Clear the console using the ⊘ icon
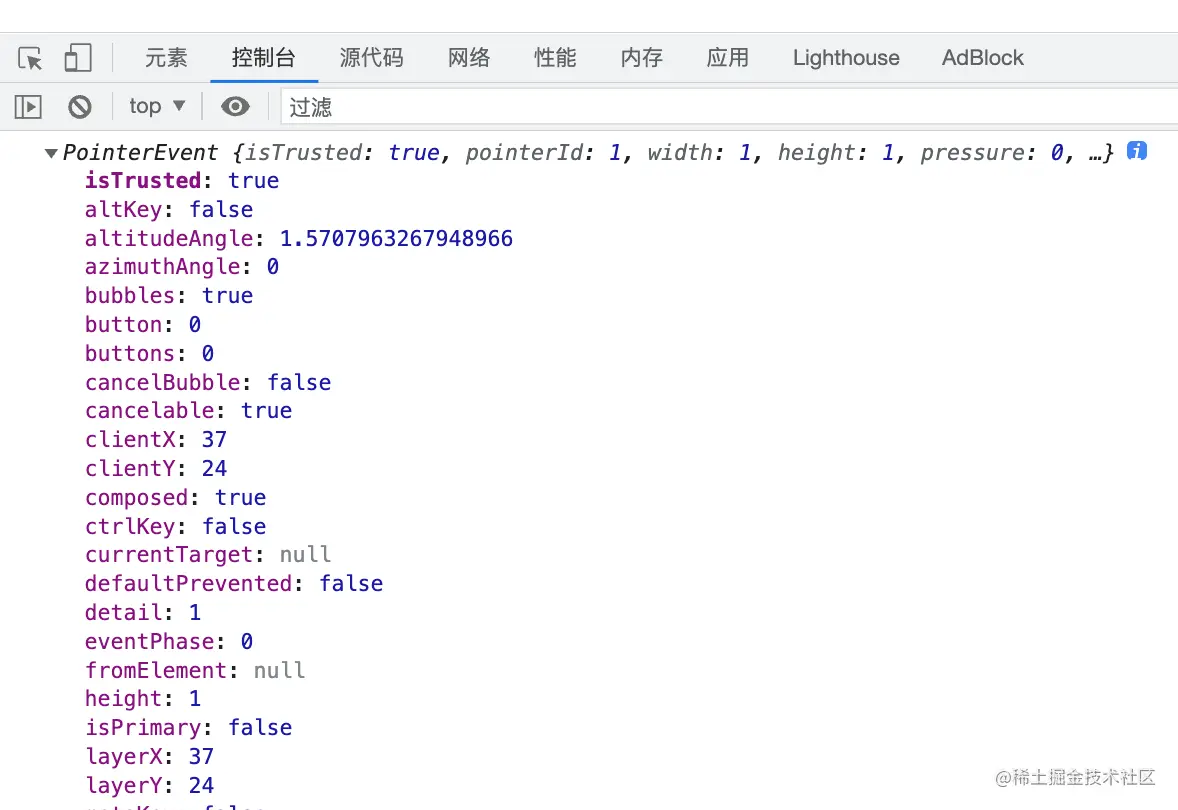 point(80,107)
